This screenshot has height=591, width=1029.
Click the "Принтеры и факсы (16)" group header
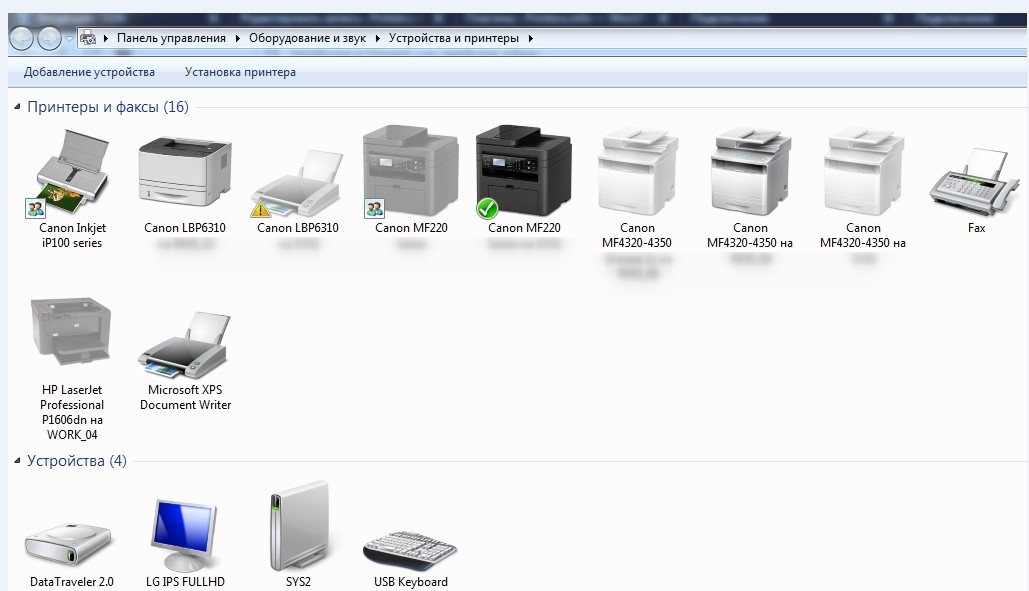pos(108,107)
